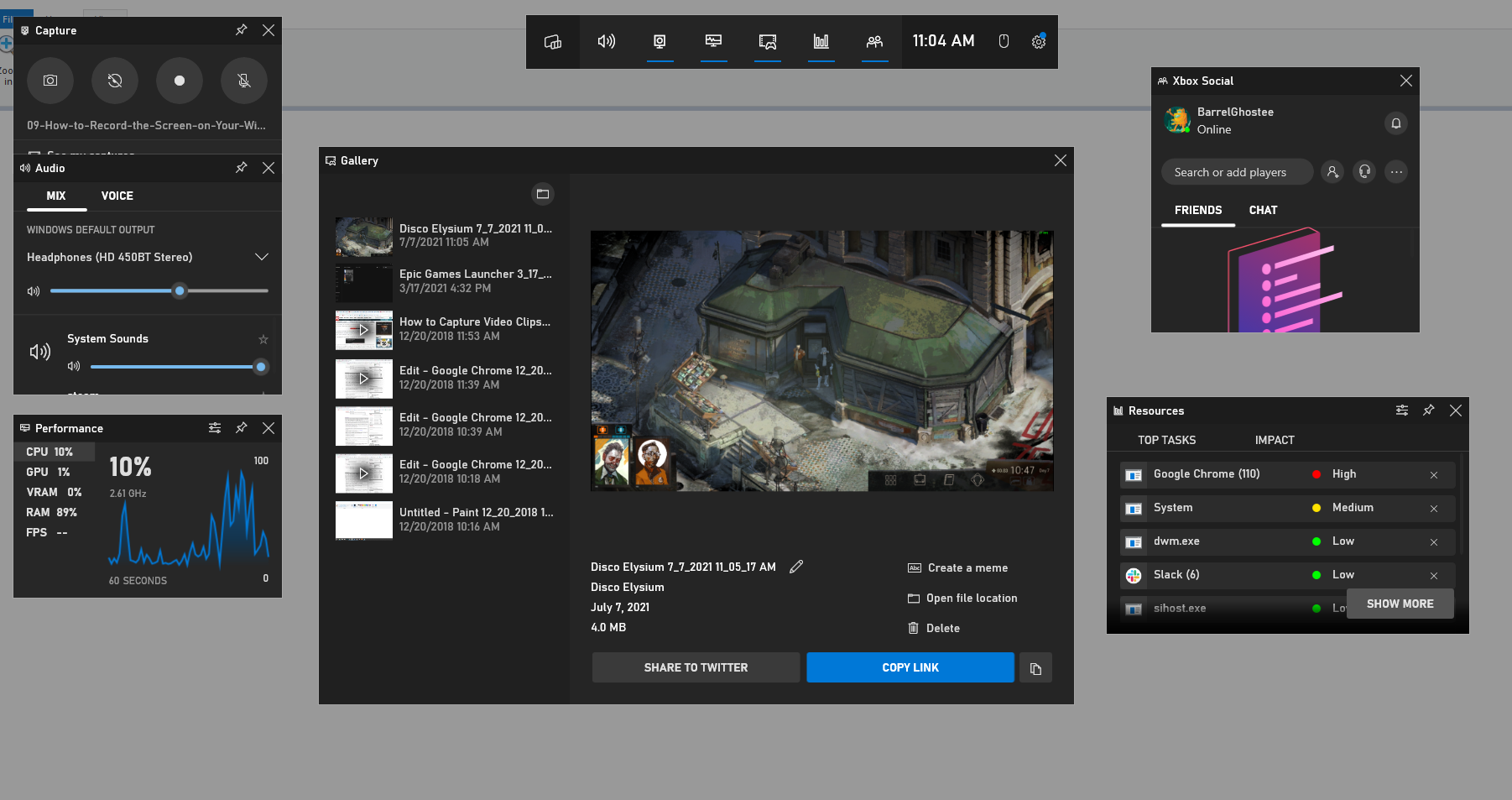Click record last 30 seconds icon
Image resolution: width=1512 pixels, height=800 pixels.
(x=115, y=81)
